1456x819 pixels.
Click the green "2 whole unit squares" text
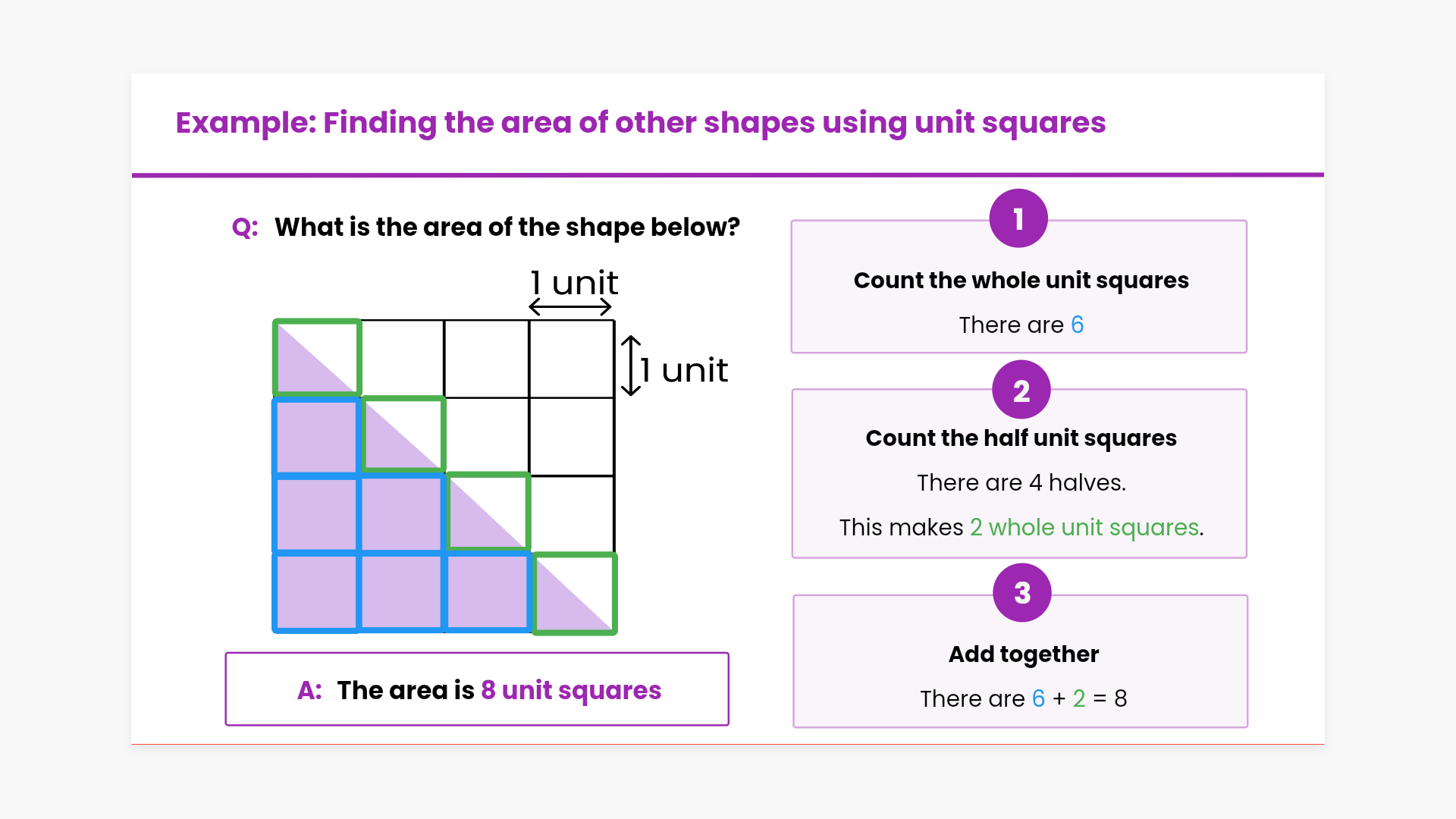[x=1084, y=527]
